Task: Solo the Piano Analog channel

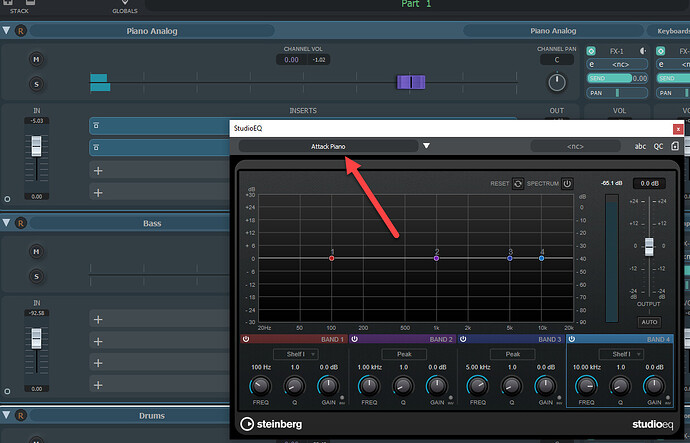Action: click(36, 84)
